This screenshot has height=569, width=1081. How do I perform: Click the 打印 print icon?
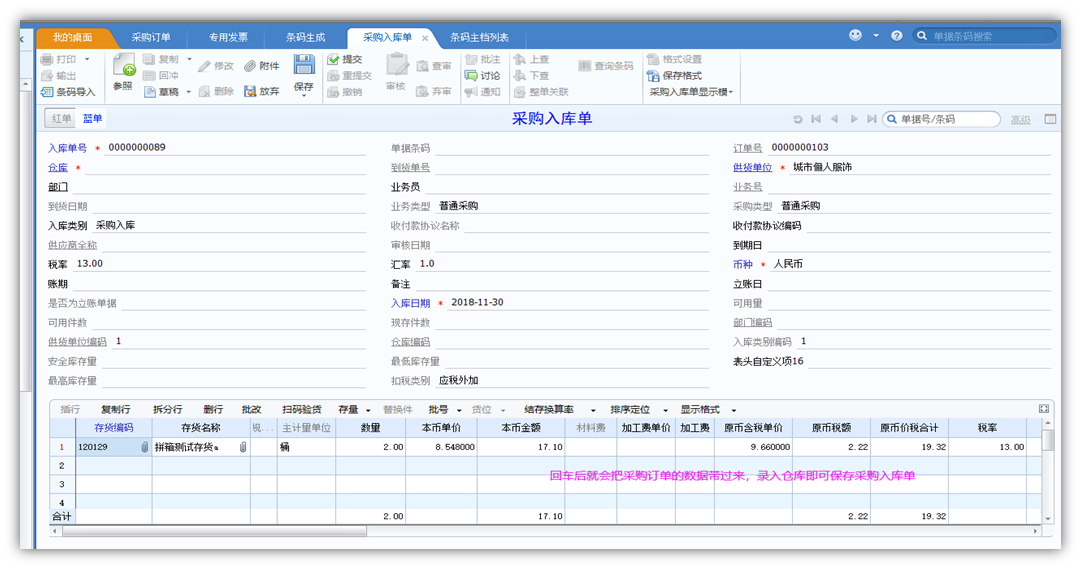pos(47,59)
